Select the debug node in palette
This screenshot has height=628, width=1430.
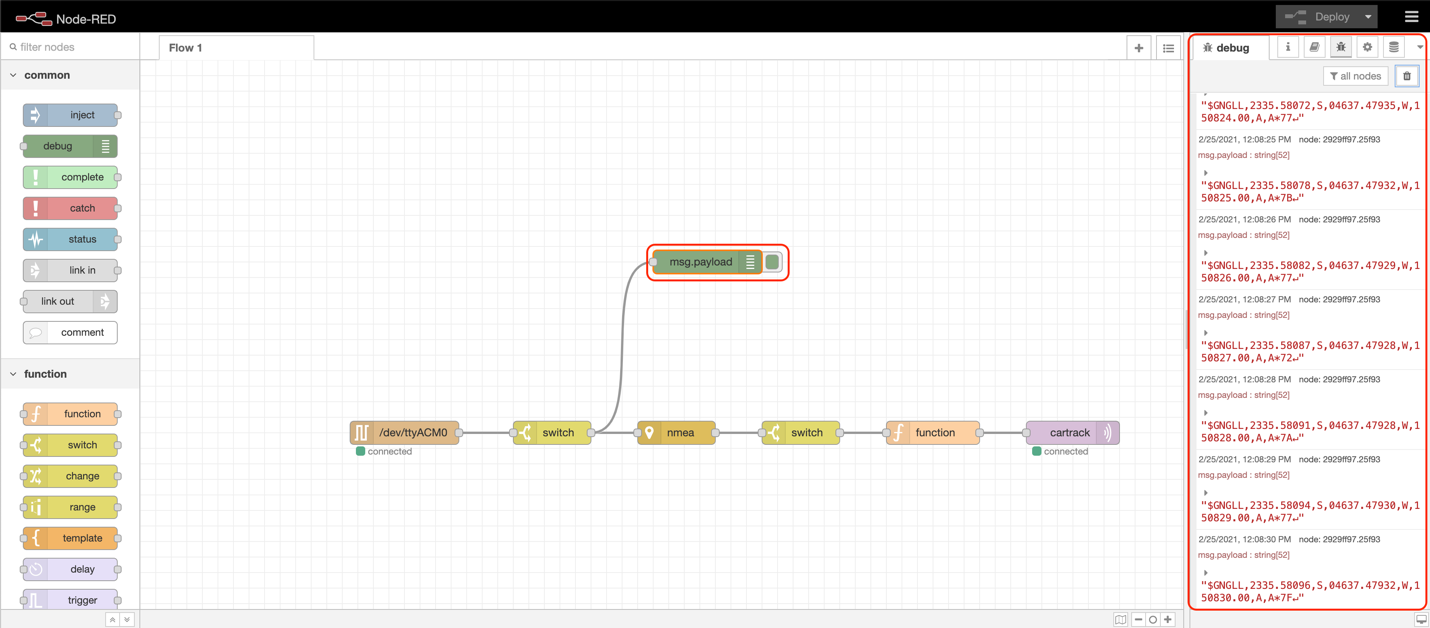70,146
